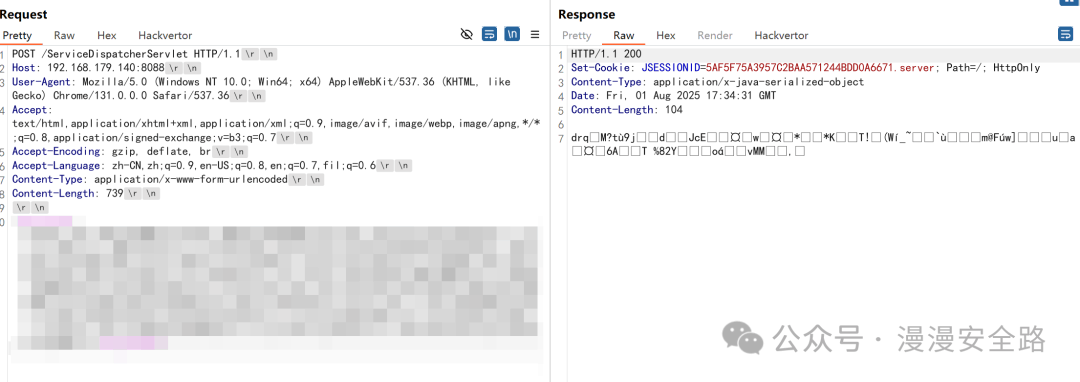The height and width of the screenshot is (382, 1080).
Task: Toggle show newline characters icon
Action: pos(512,34)
